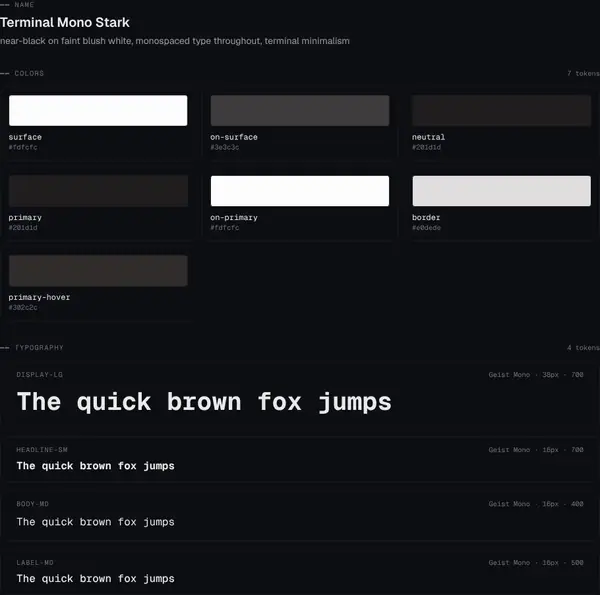Click the Terminal Mono Stark title
600x595 pixels.
click(65, 23)
